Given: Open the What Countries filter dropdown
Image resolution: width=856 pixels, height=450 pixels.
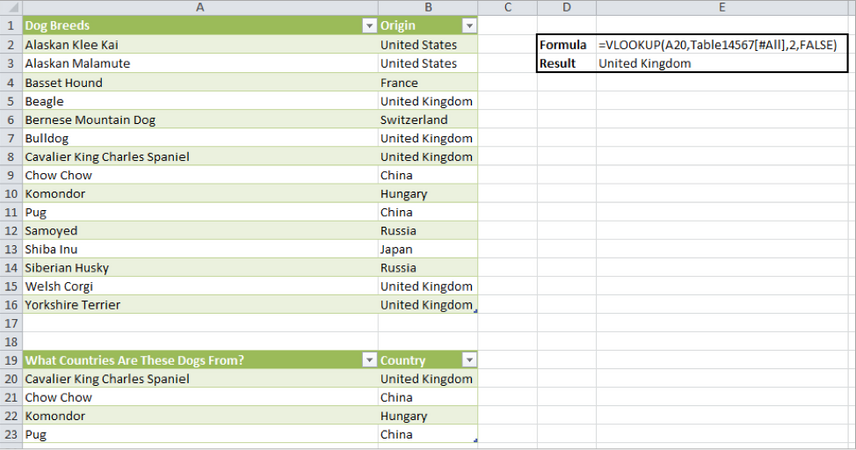Looking at the screenshot, I should (370, 360).
